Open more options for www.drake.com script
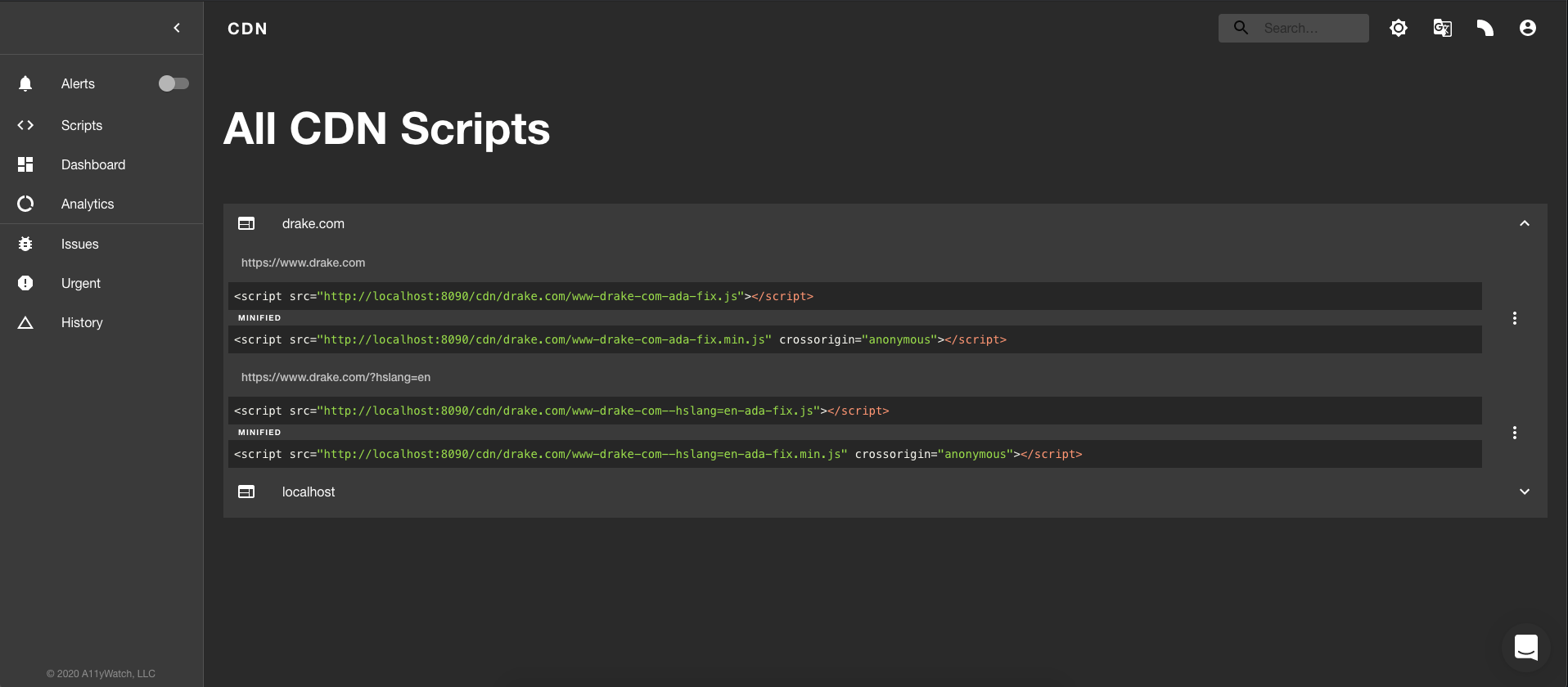 coord(1515,318)
